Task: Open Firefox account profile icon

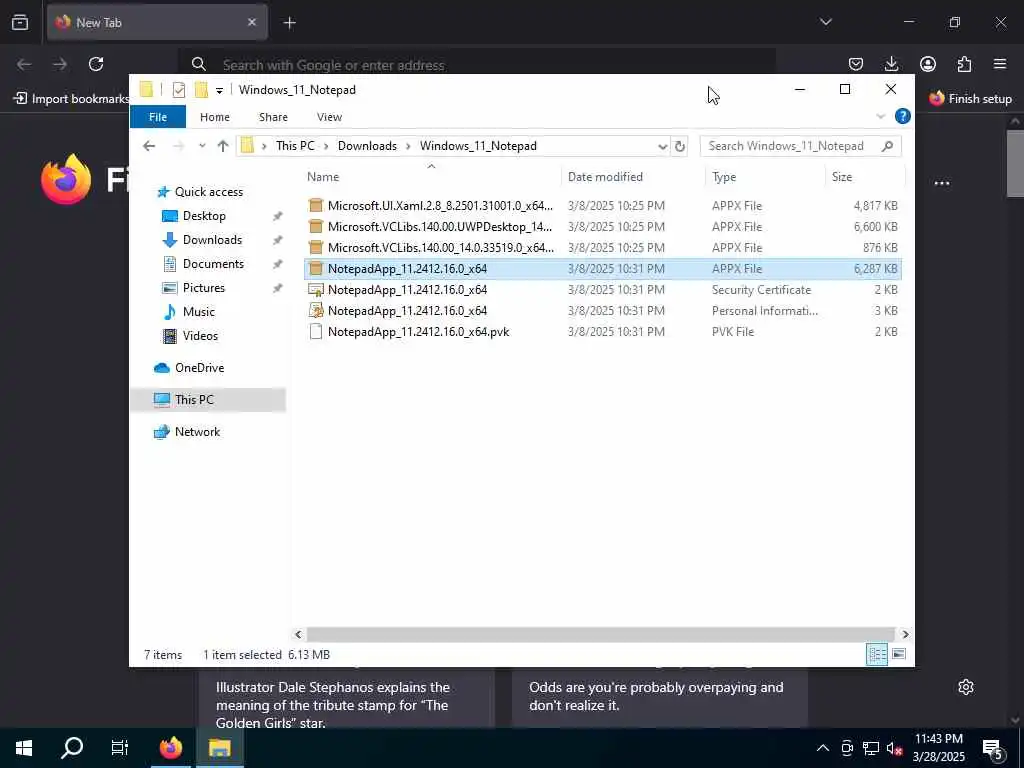Action: pos(928,64)
